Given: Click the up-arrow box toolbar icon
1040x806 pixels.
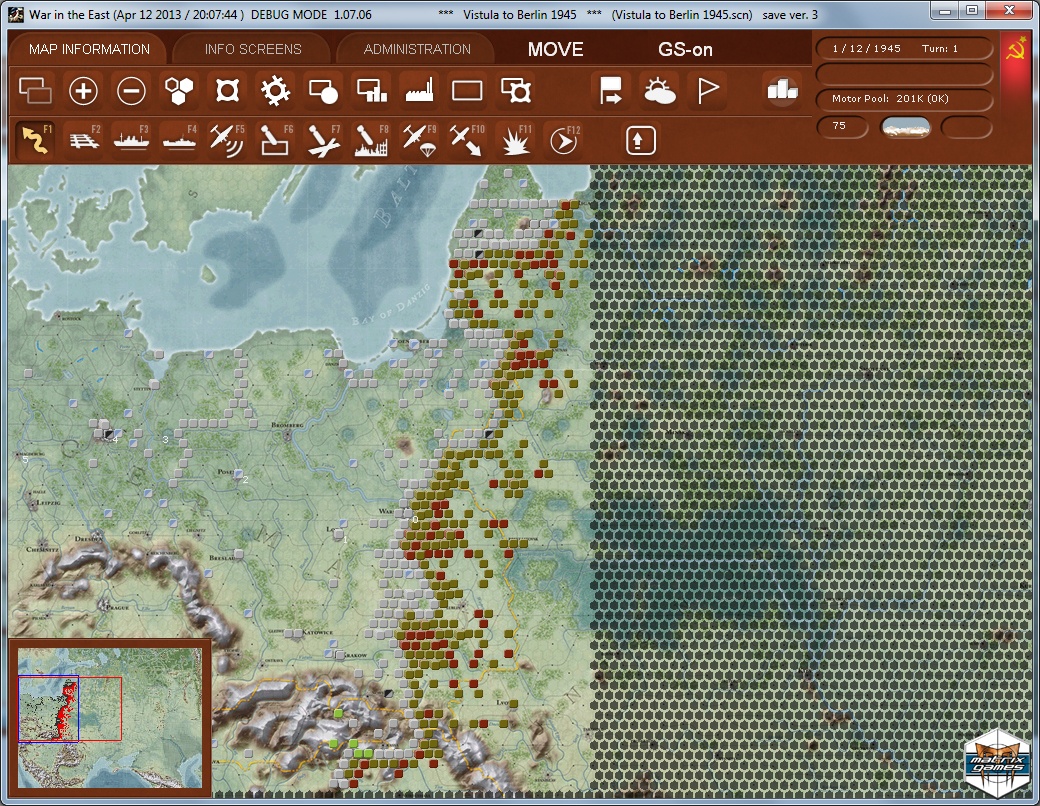Looking at the screenshot, I should click(641, 140).
